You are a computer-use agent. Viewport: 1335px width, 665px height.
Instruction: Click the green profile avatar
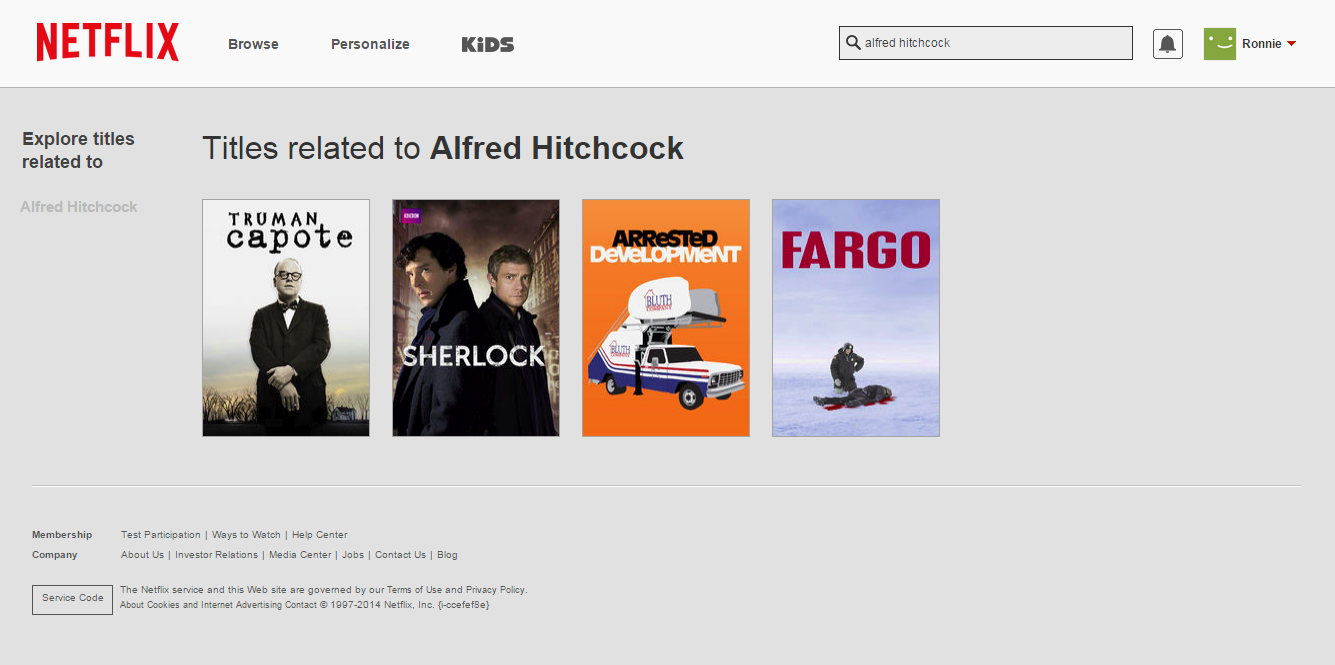(x=1219, y=44)
